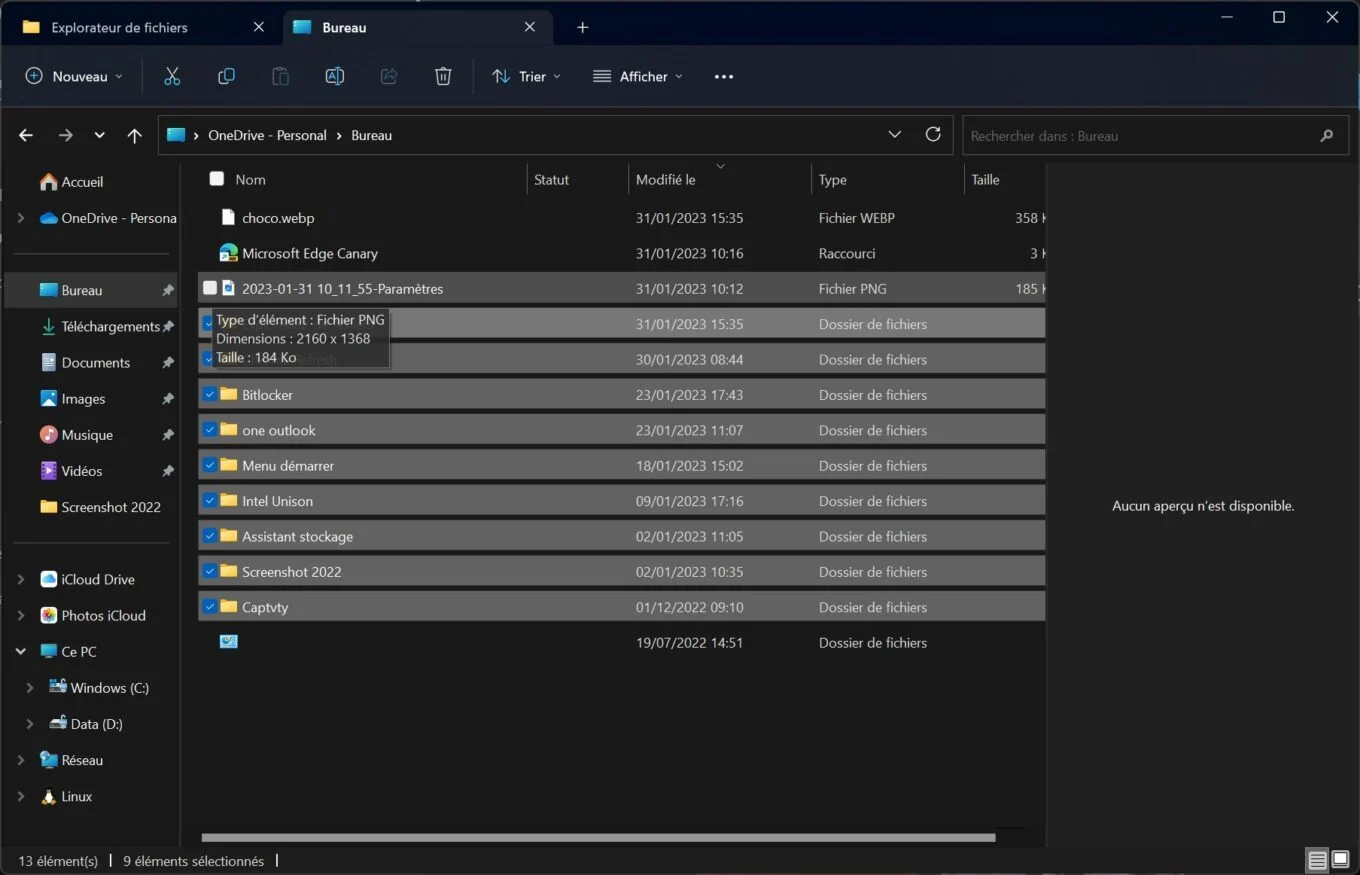This screenshot has width=1360, height=875.
Task: Click the Intel Unison folder icon
Action: 228,500
